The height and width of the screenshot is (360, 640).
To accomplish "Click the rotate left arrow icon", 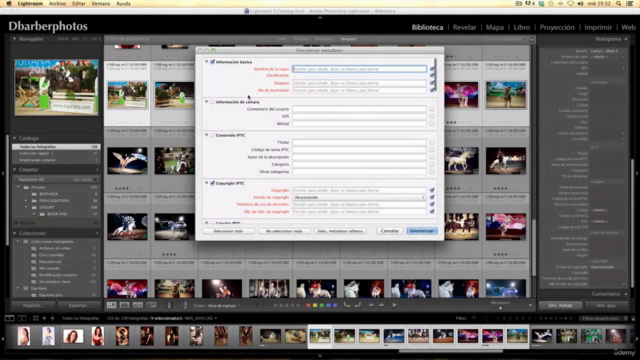I will pos(347,305).
